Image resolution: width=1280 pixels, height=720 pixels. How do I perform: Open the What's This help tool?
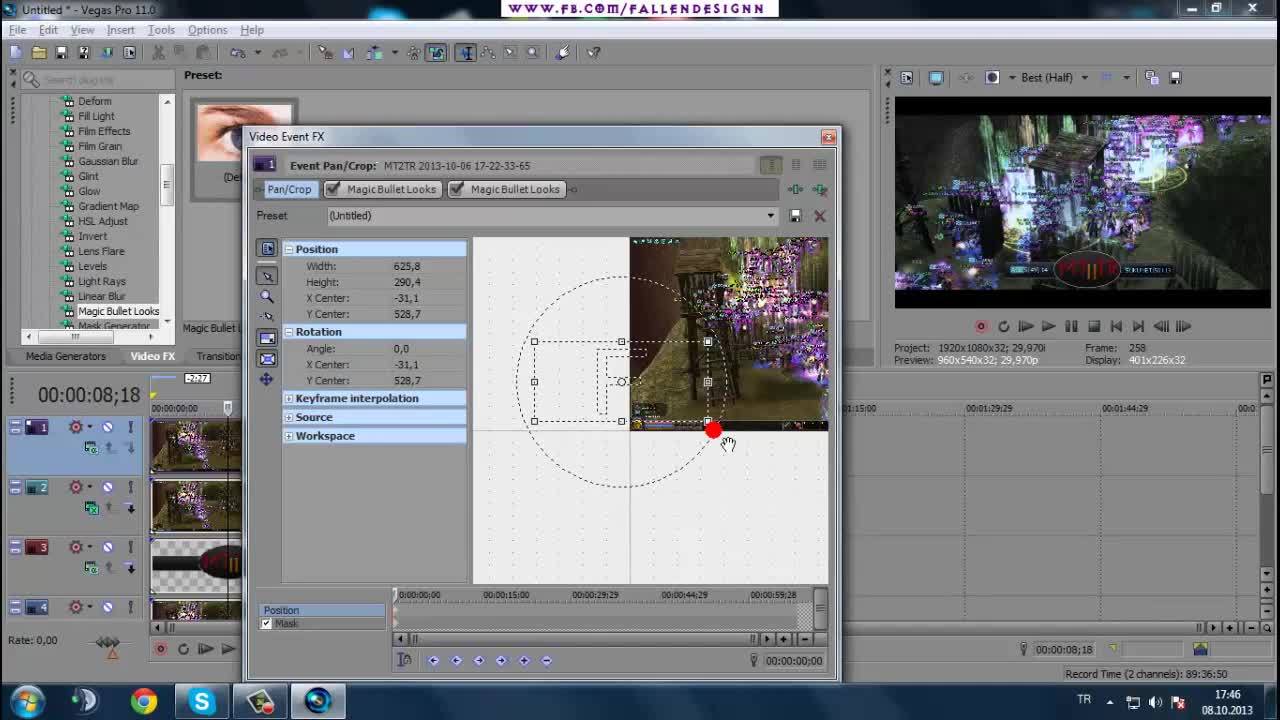(x=594, y=53)
